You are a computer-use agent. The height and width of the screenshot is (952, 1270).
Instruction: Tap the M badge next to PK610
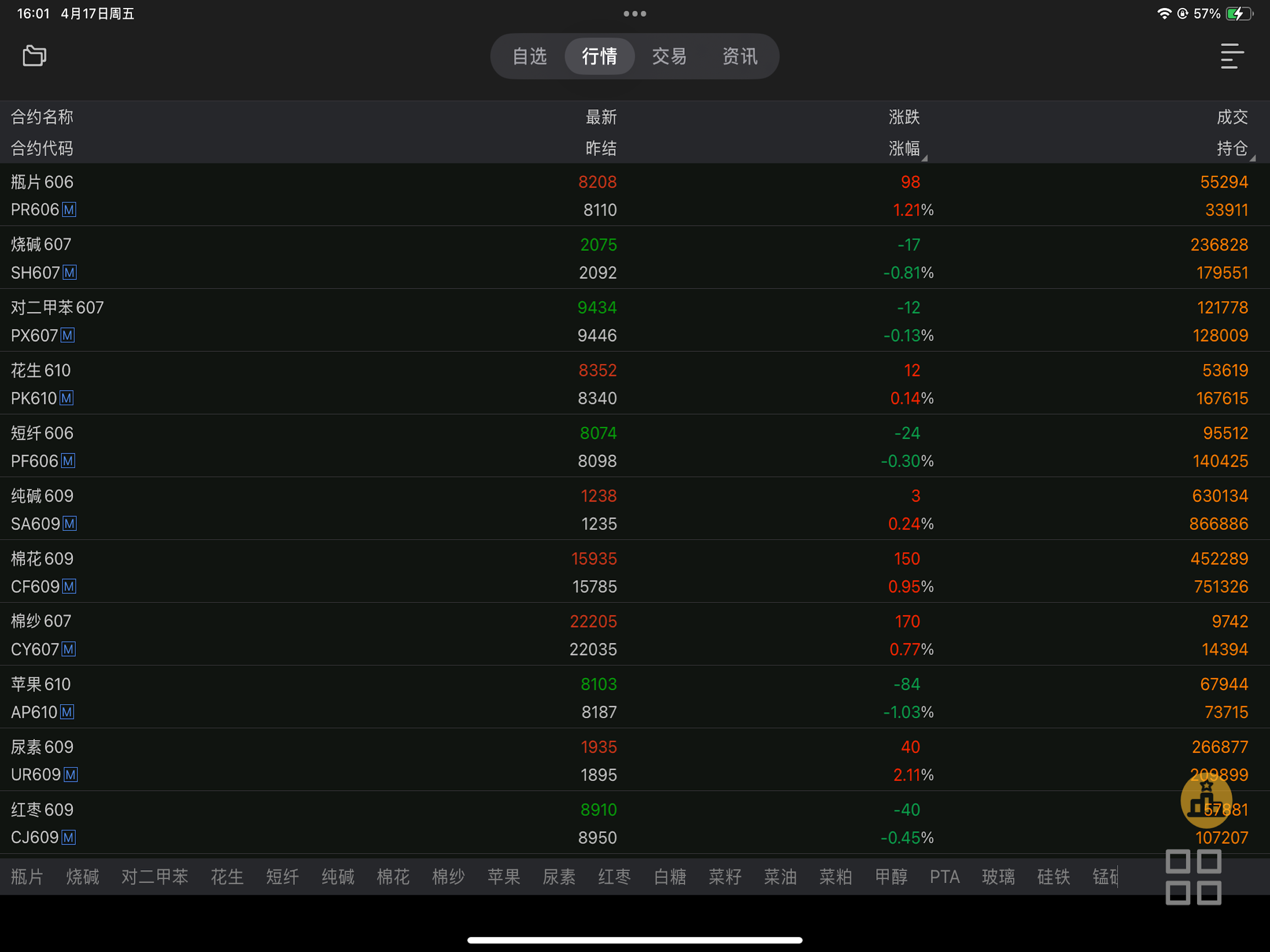(66, 398)
